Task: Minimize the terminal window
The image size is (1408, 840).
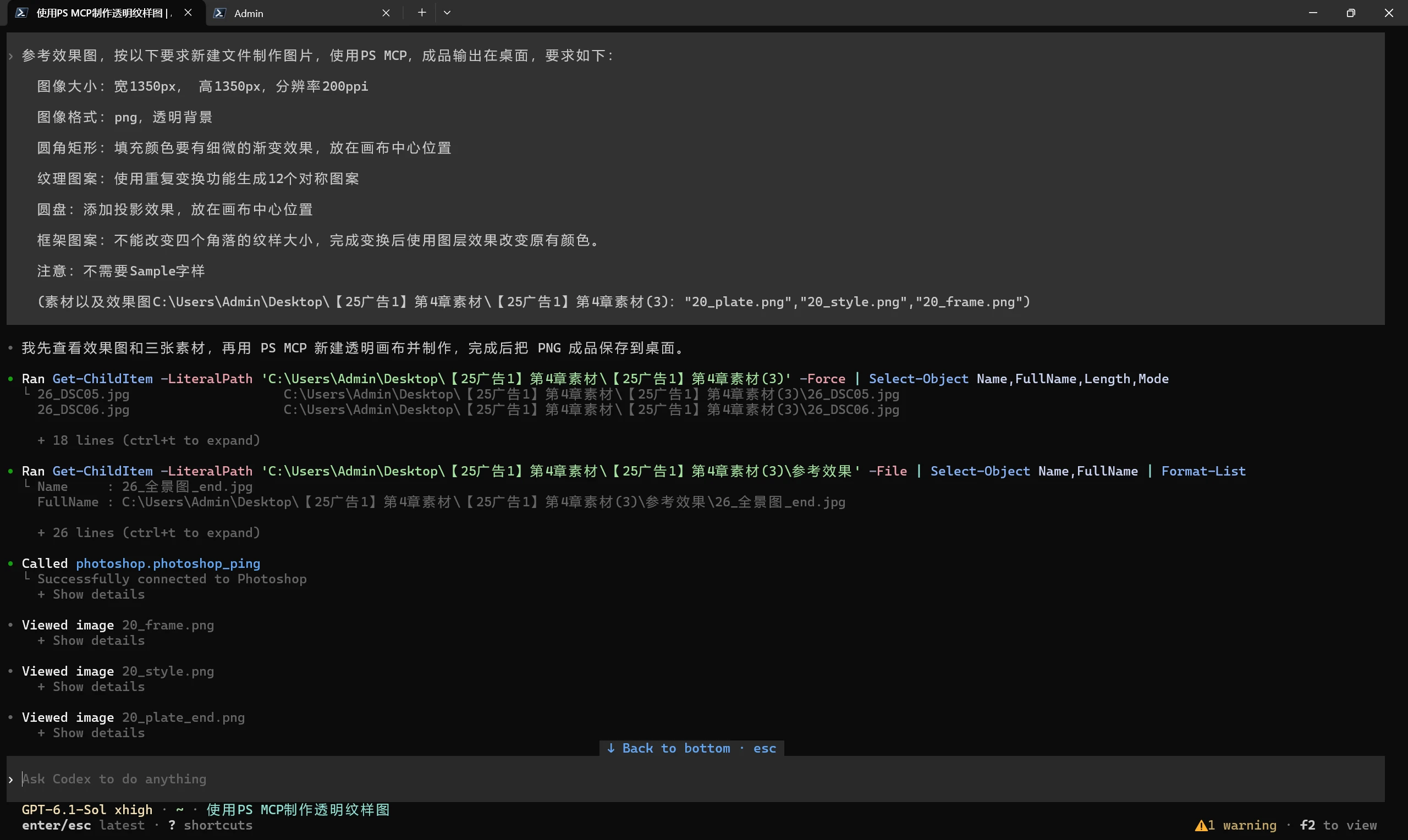Action: pyautogui.click(x=1313, y=13)
